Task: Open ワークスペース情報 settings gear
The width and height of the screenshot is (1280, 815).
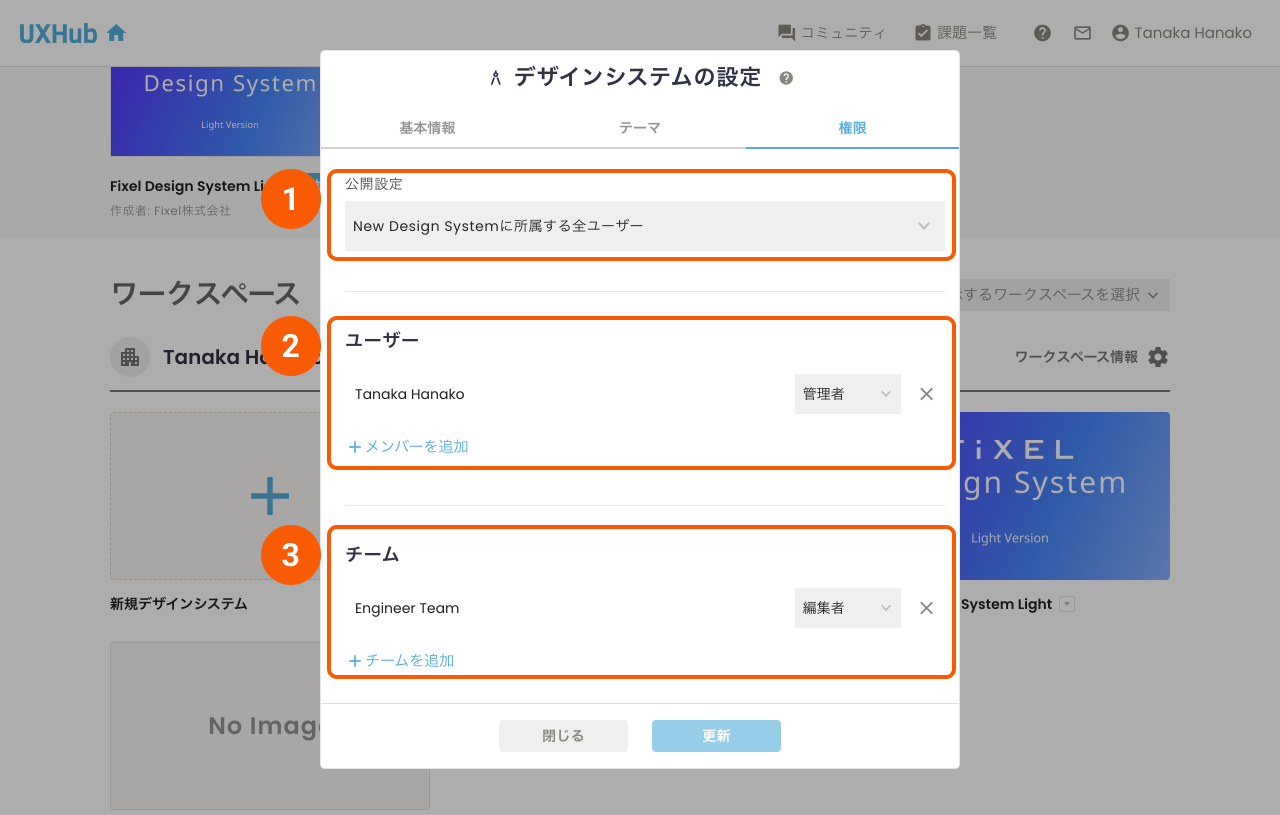Action: point(1156,356)
